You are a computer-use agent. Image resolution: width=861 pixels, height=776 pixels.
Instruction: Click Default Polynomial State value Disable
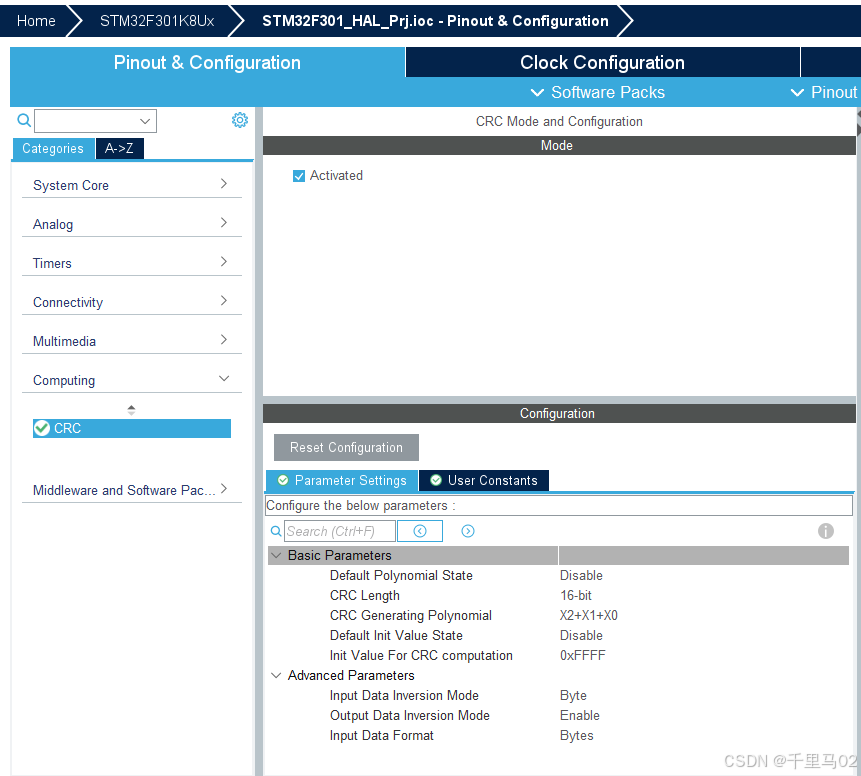pyautogui.click(x=581, y=575)
